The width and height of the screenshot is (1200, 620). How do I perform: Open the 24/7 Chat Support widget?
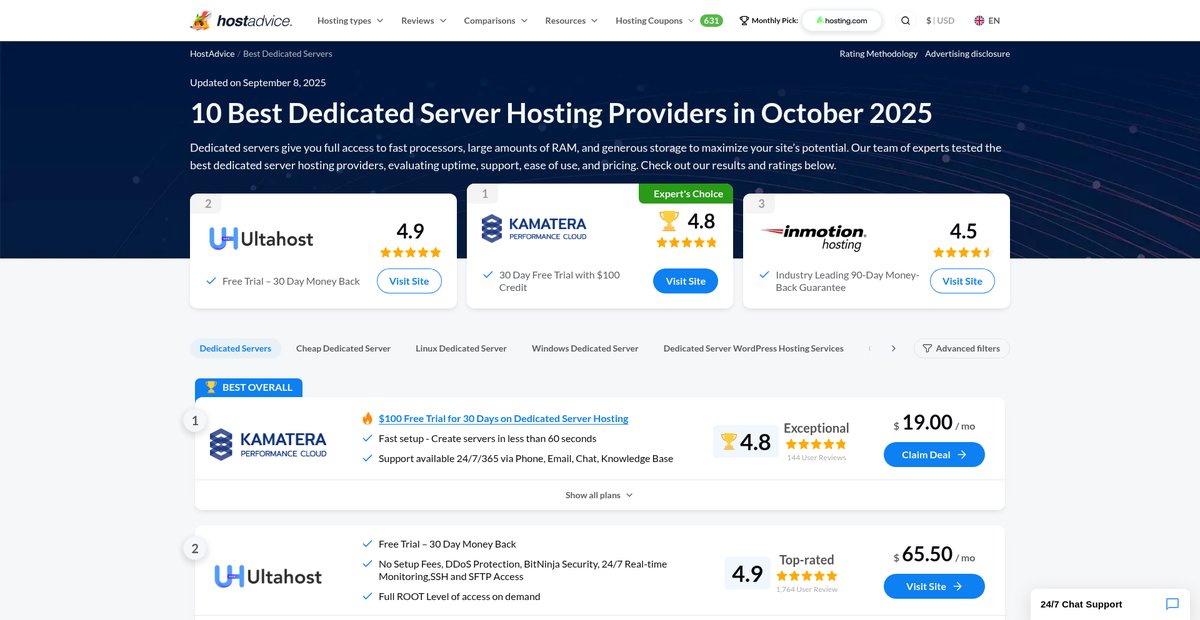click(x=1111, y=604)
